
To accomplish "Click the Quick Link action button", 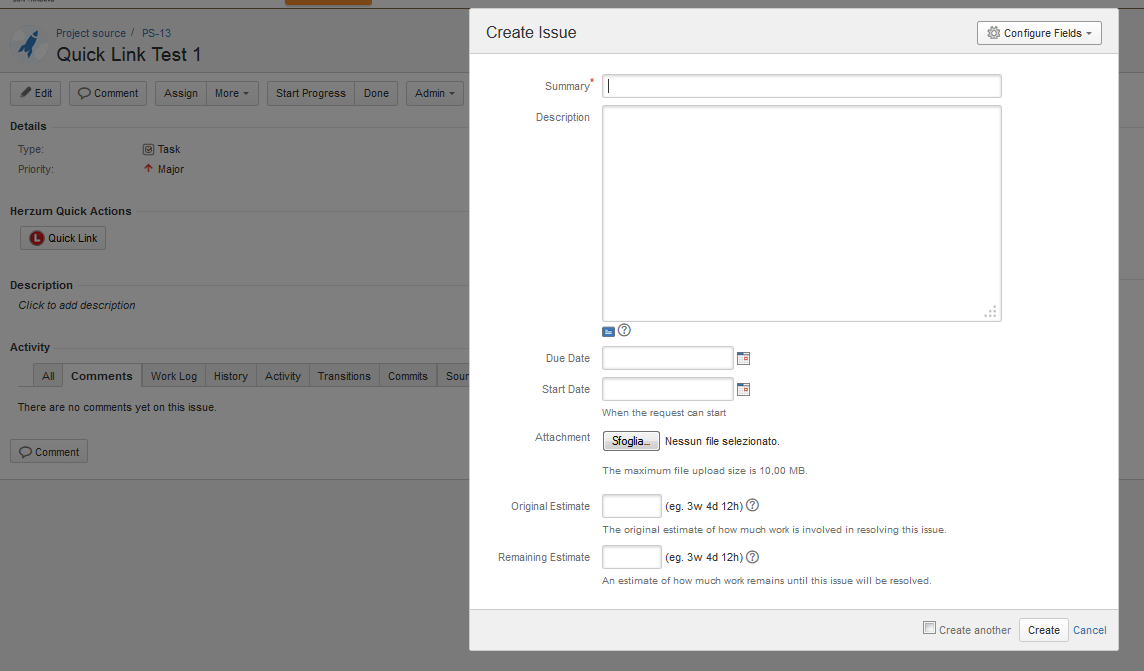I will (63, 238).
